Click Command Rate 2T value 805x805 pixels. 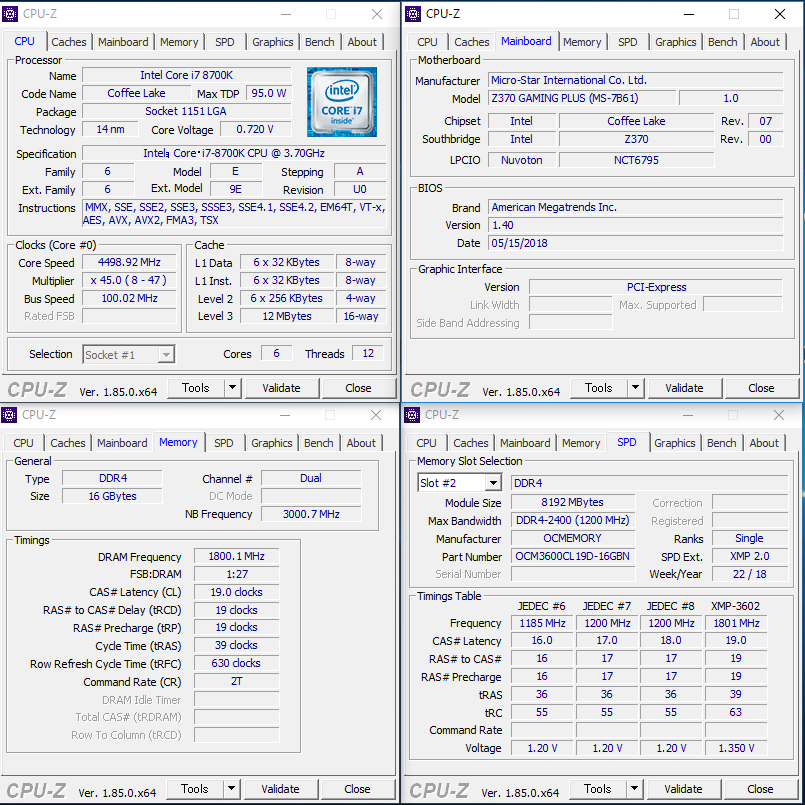[237, 681]
